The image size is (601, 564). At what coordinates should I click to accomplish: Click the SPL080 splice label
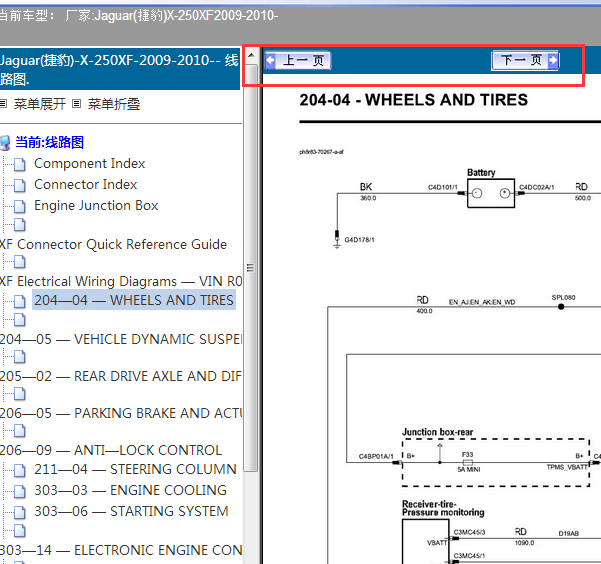[563, 298]
